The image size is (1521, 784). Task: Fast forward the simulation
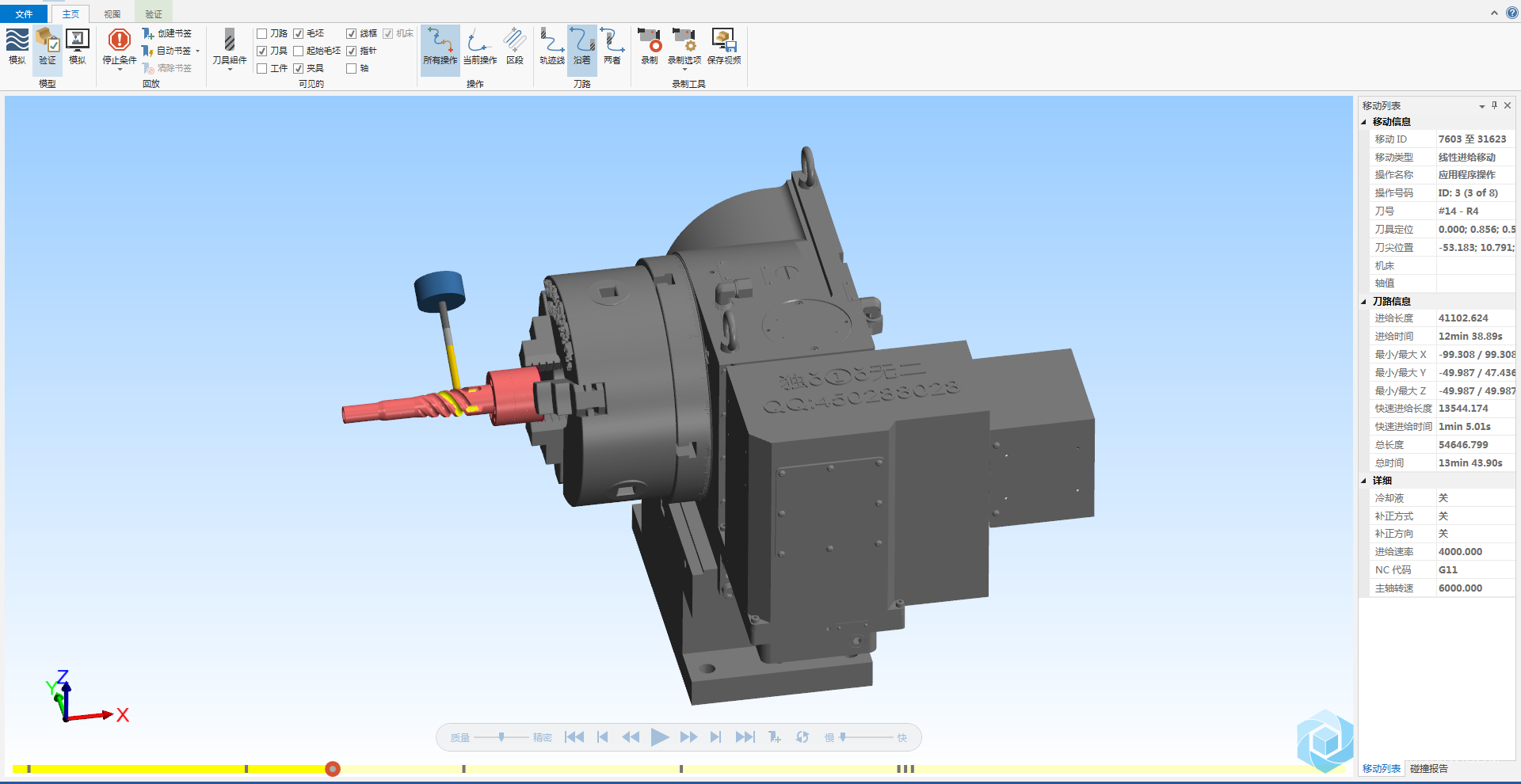point(689,737)
